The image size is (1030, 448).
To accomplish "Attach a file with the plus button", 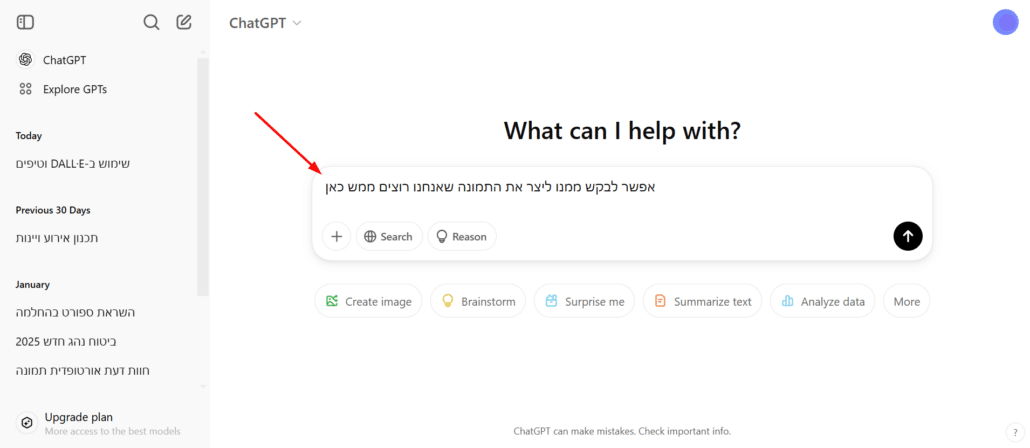I will tap(337, 236).
